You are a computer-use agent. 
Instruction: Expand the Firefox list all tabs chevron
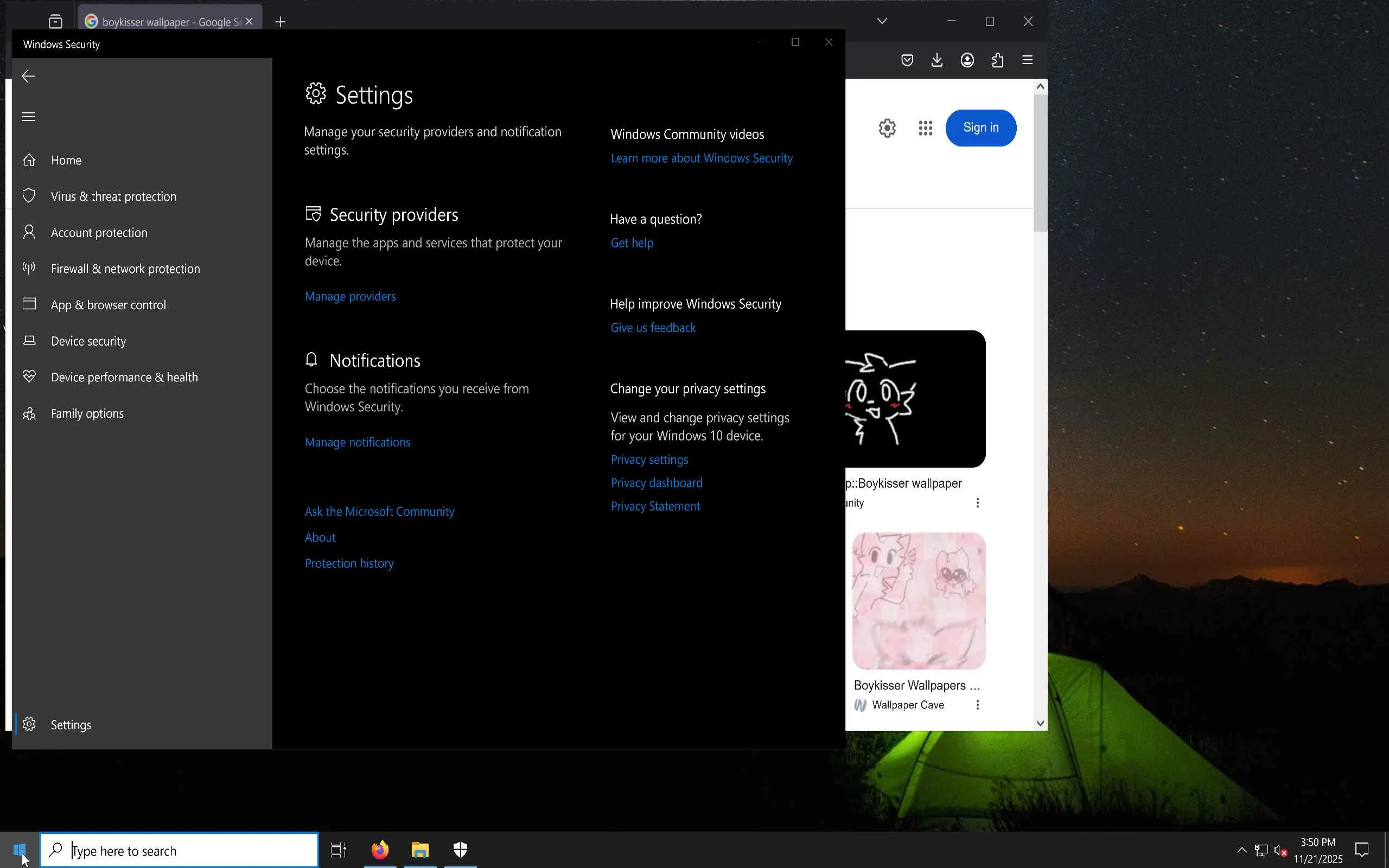[x=882, y=21]
